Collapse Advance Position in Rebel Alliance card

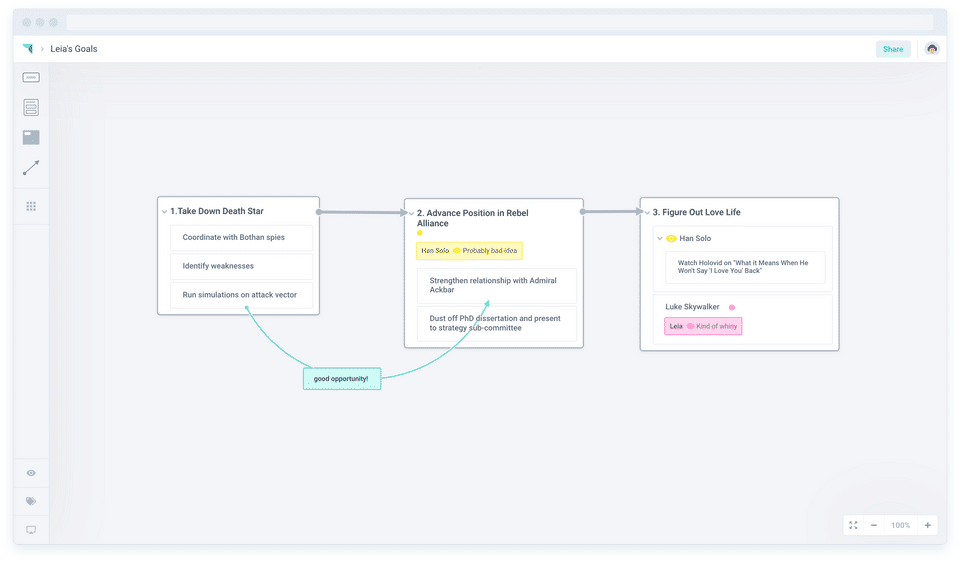[x=411, y=214]
